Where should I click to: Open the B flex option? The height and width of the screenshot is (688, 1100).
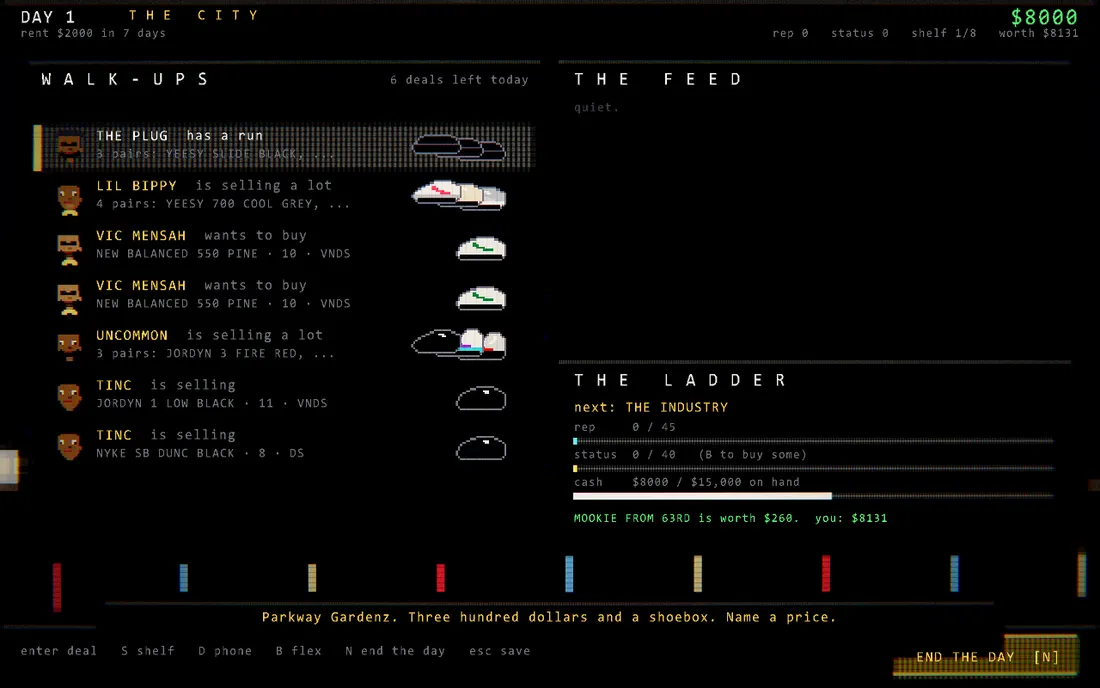click(x=298, y=651)
